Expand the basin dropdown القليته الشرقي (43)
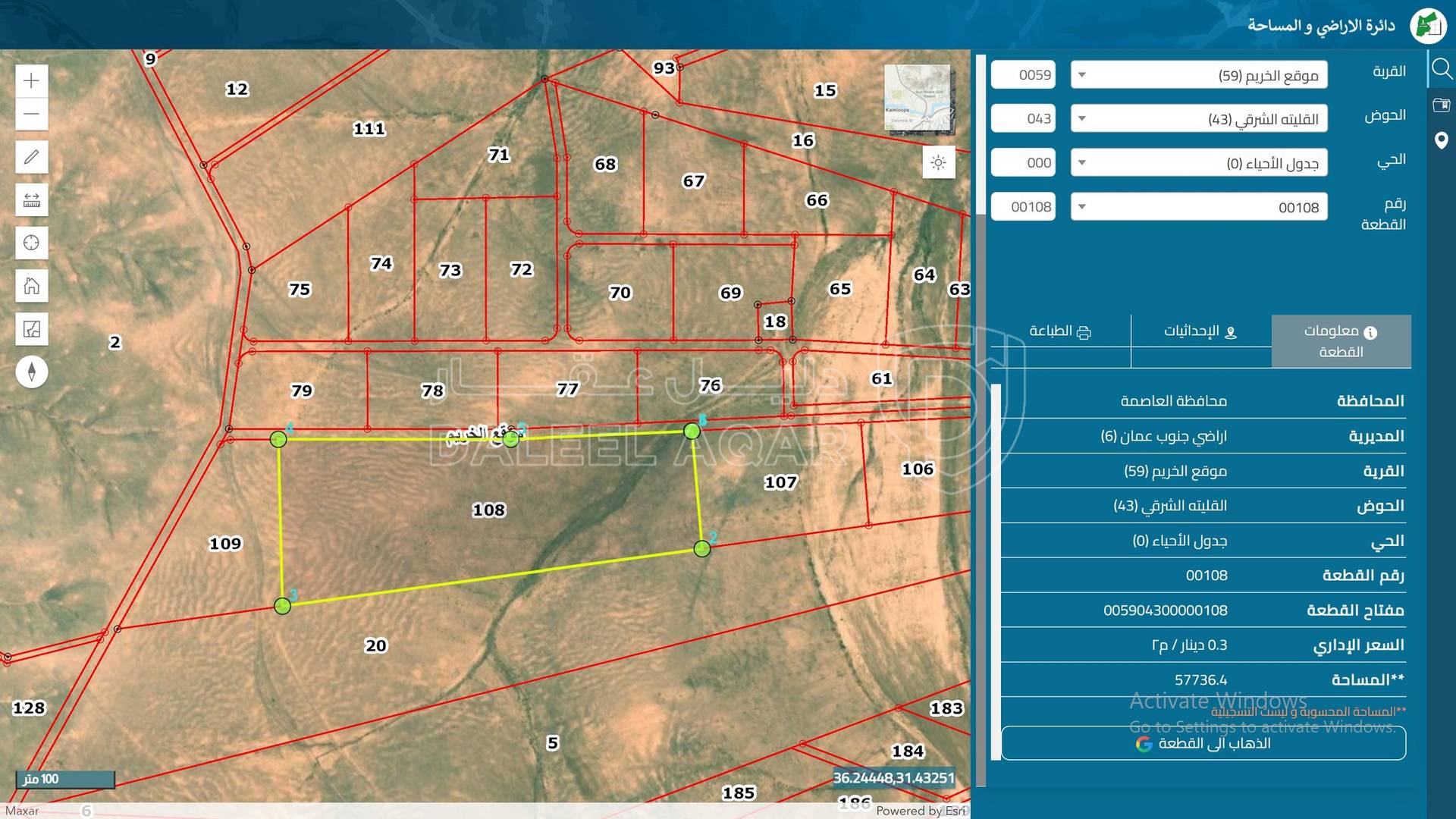The height and width of the screenshot is (819, 1456). (1198, 119)
